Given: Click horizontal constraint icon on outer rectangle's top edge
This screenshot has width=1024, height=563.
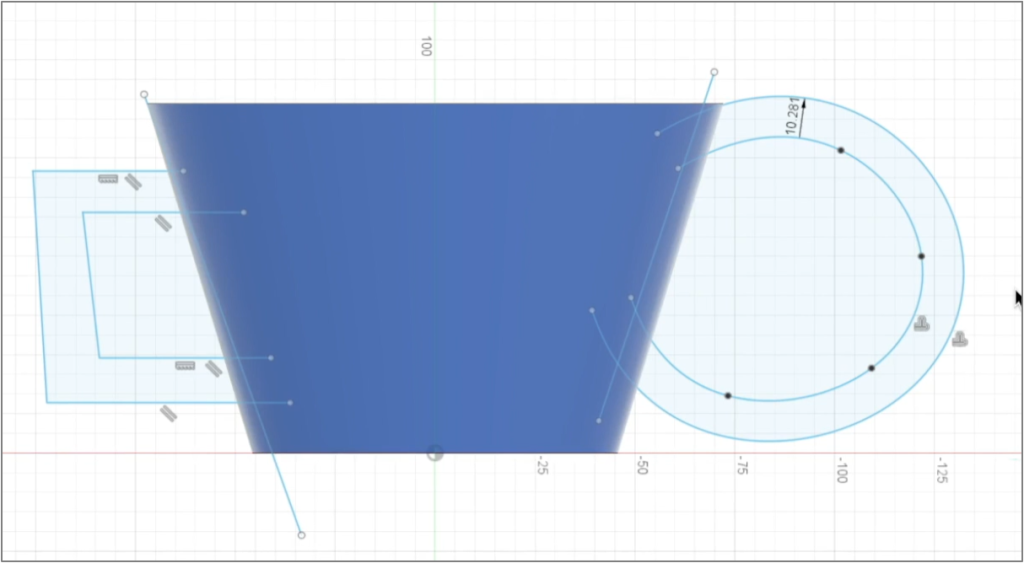Looking at the screenshot, I should [108, 179].
